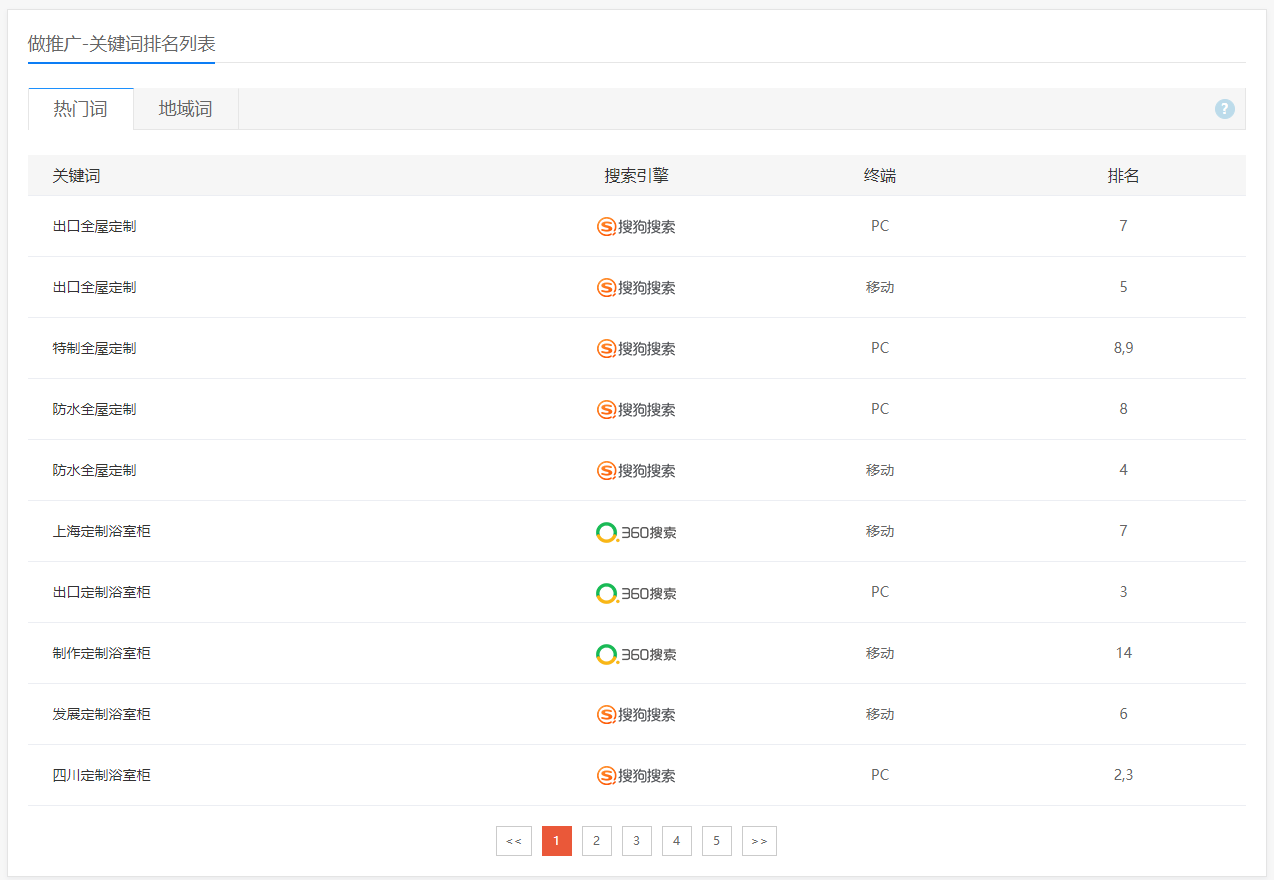Click Sogou logo in 发展定制浴室柜 row
Image resolution: width=1274 pixels, height=880 pixels.
(x=636, y=715)
